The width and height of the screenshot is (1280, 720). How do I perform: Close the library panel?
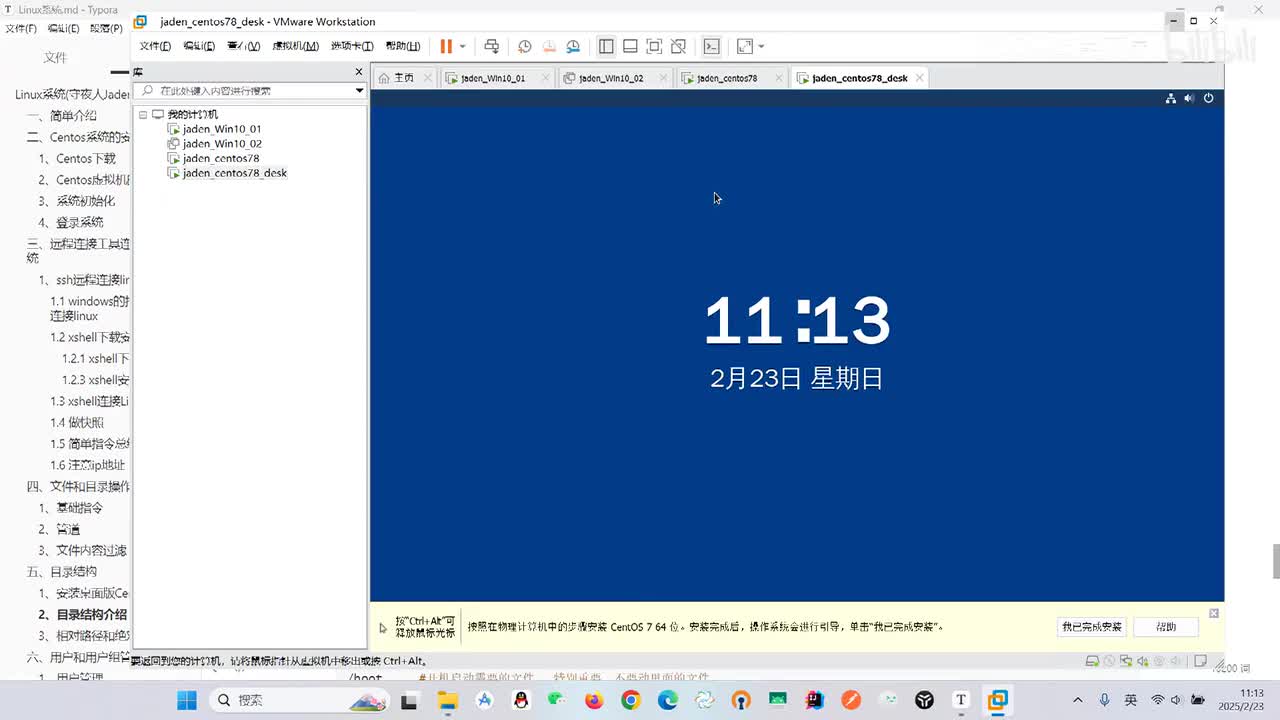pyautogui.click(x=359, y=72)
